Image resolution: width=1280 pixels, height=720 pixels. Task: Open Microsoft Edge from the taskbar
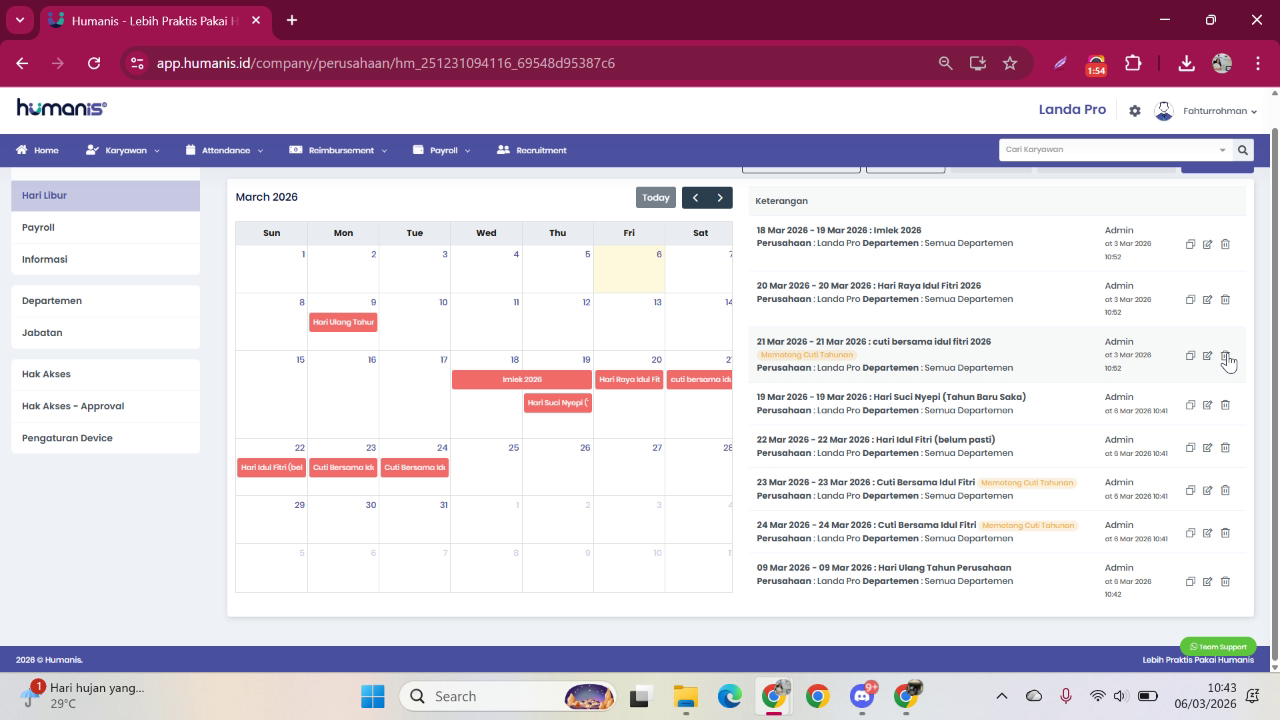point(730,696)
